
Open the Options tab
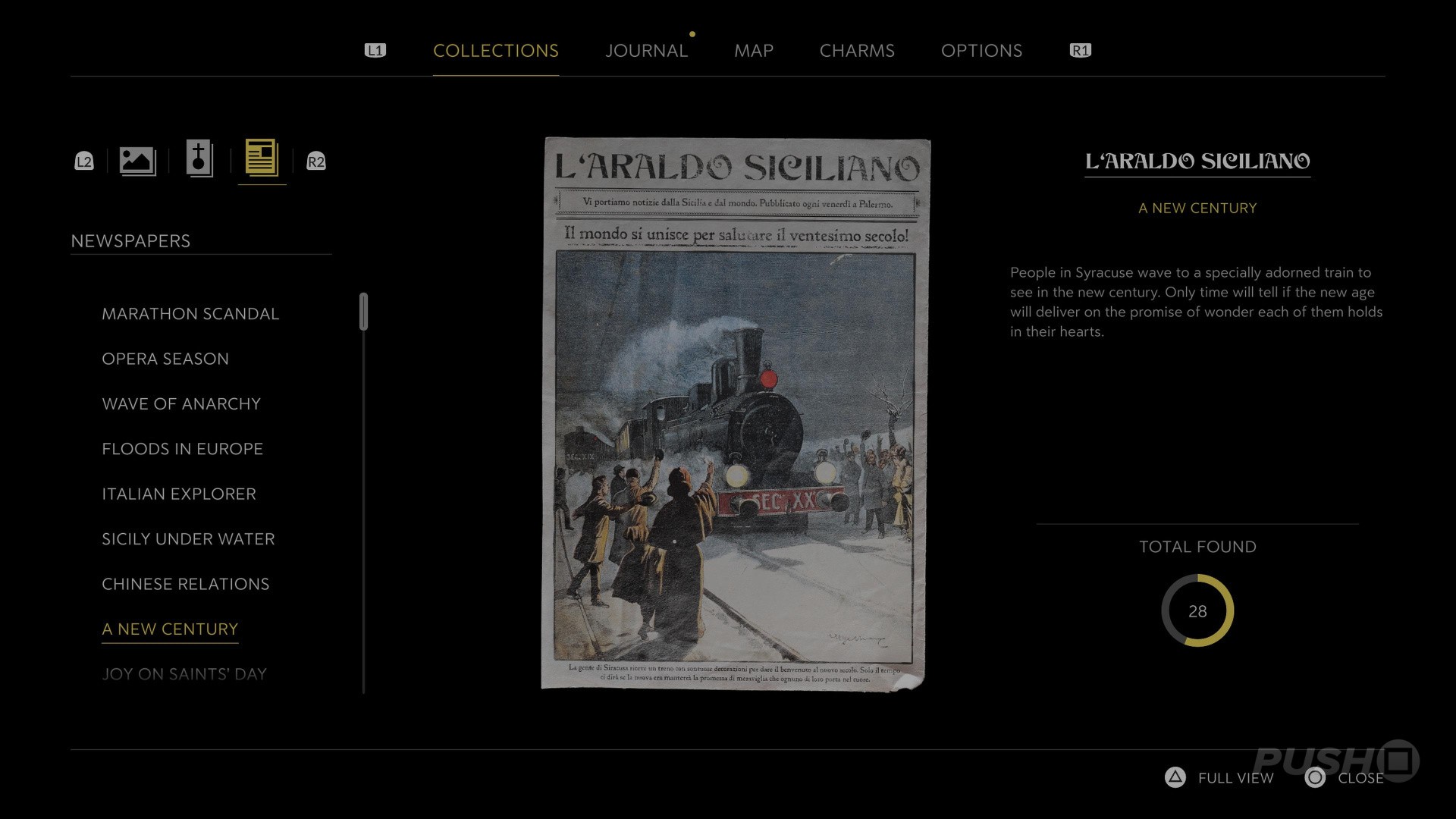coord(981,51)
